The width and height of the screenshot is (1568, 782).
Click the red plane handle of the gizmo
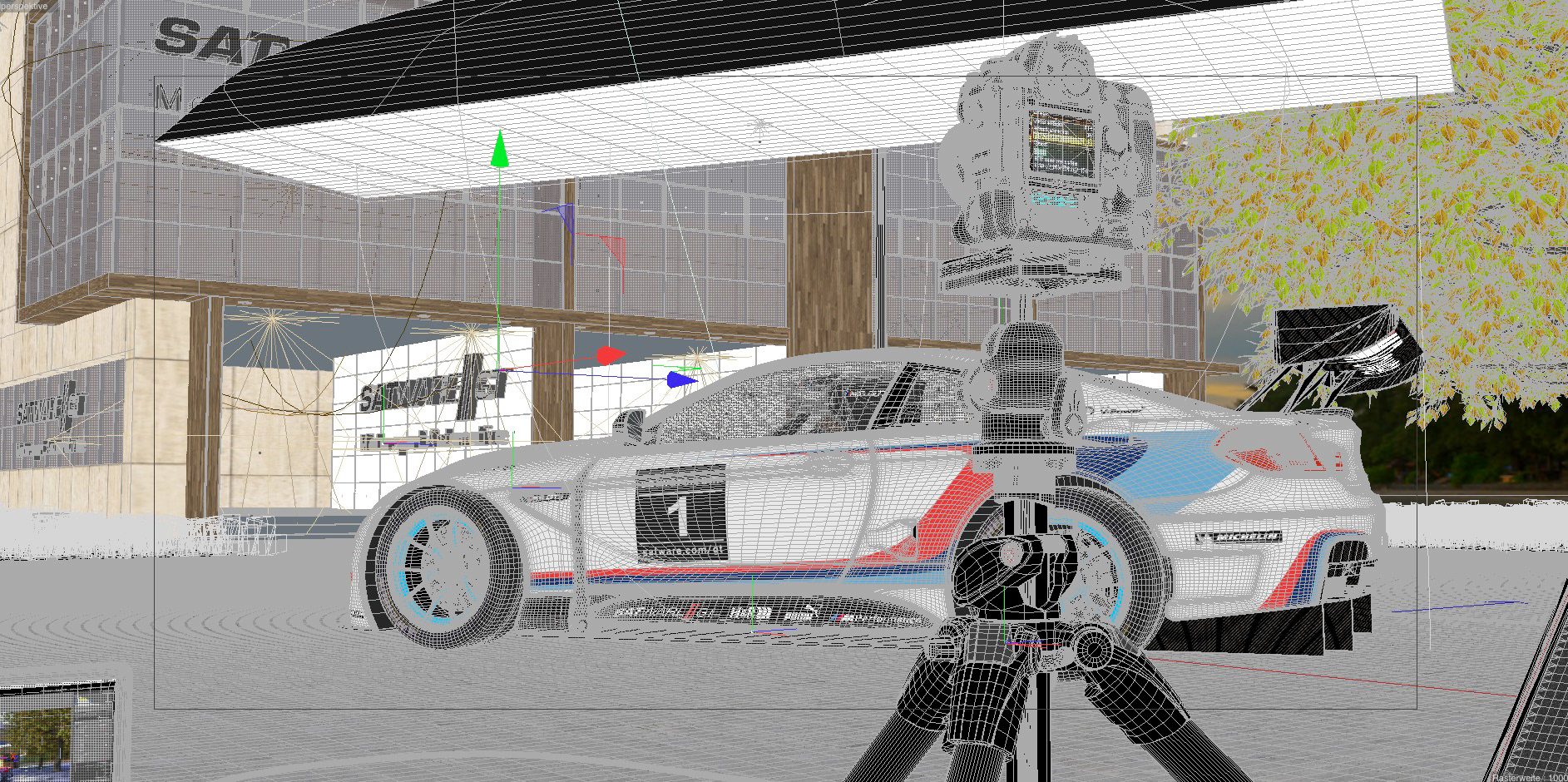point(611,250)
